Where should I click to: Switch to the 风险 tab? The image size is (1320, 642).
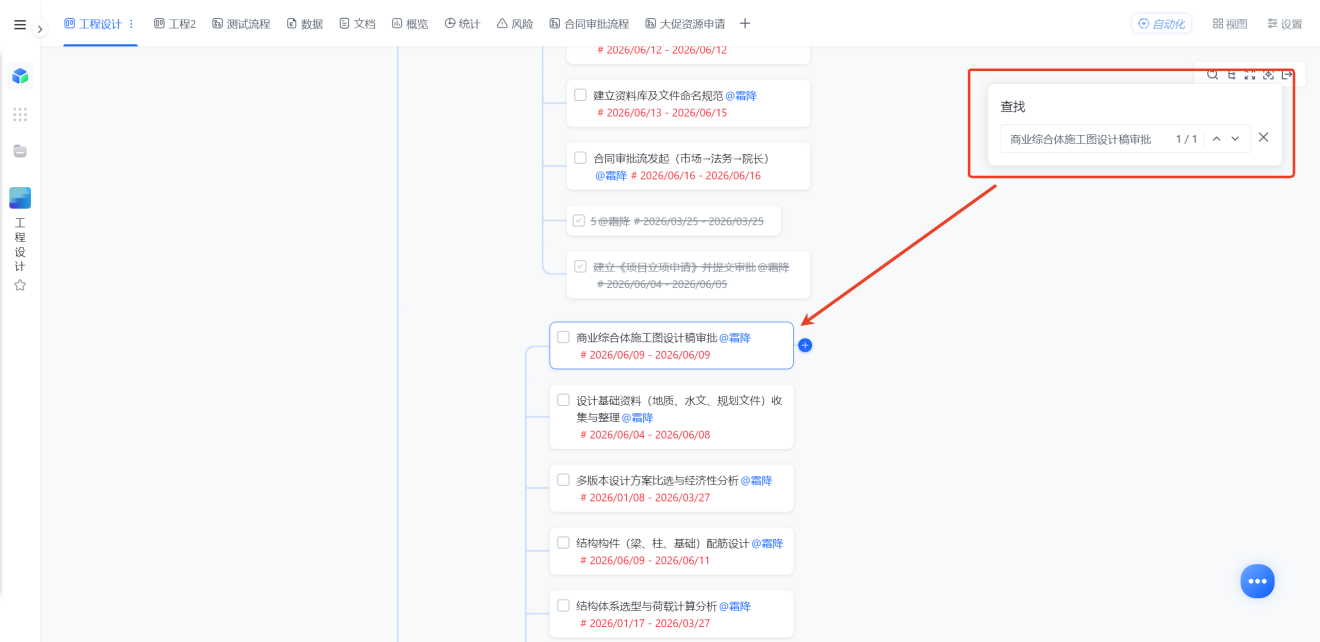[515, 24]
